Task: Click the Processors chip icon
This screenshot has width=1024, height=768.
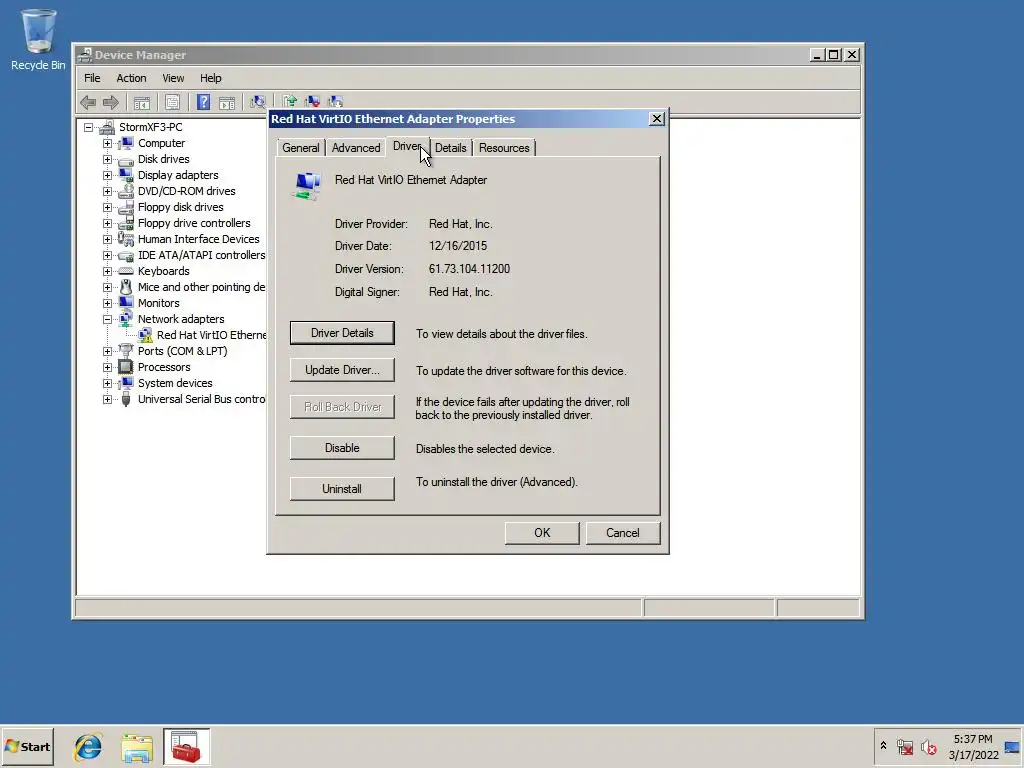Action: (126, 367)
